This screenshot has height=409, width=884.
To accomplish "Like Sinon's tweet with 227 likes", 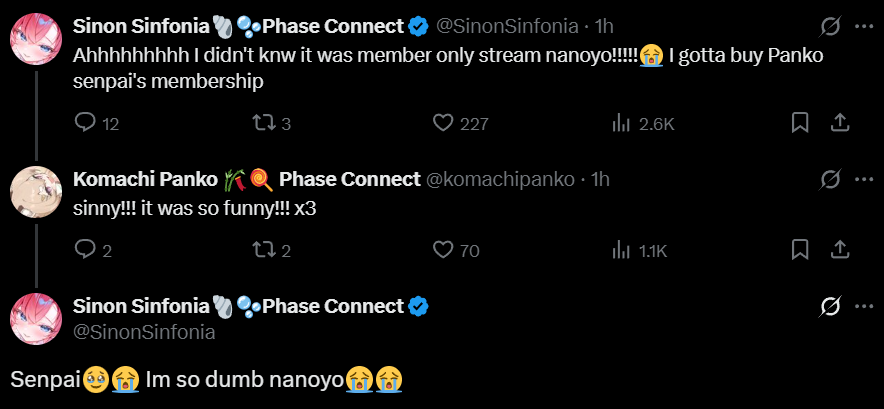I will click(445, 123).
